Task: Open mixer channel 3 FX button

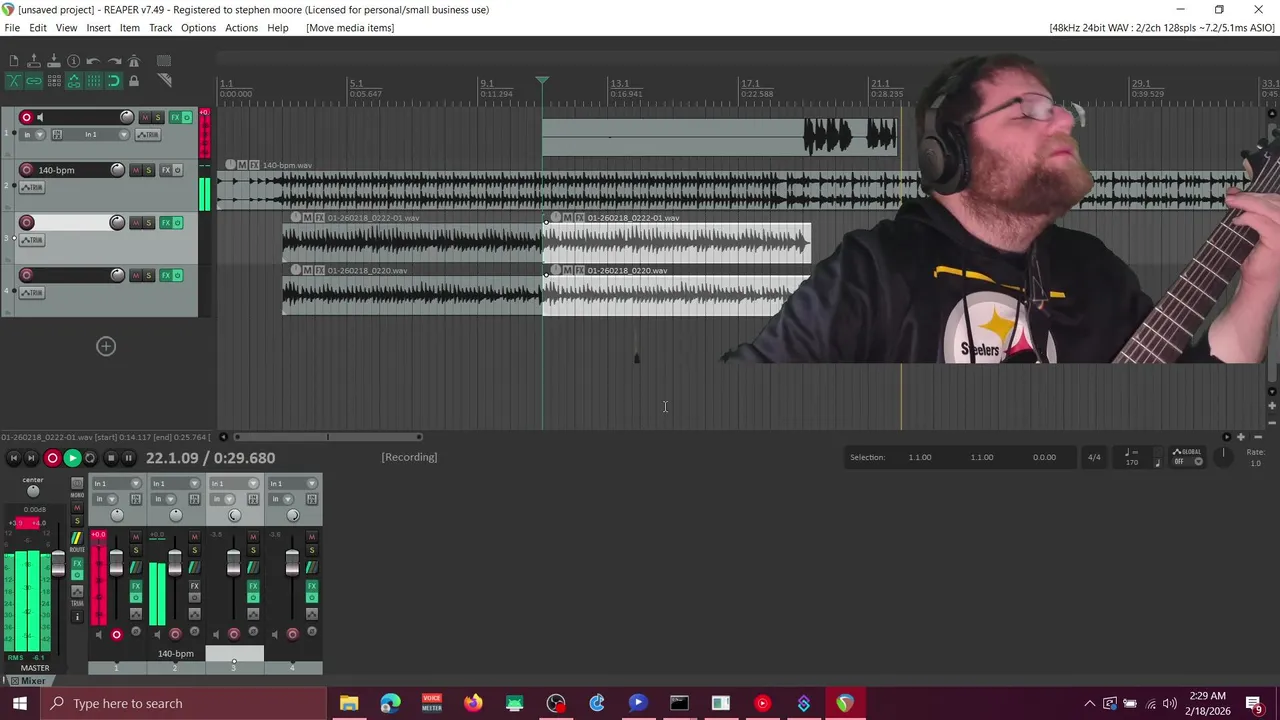Action: (x=253, y=586)
